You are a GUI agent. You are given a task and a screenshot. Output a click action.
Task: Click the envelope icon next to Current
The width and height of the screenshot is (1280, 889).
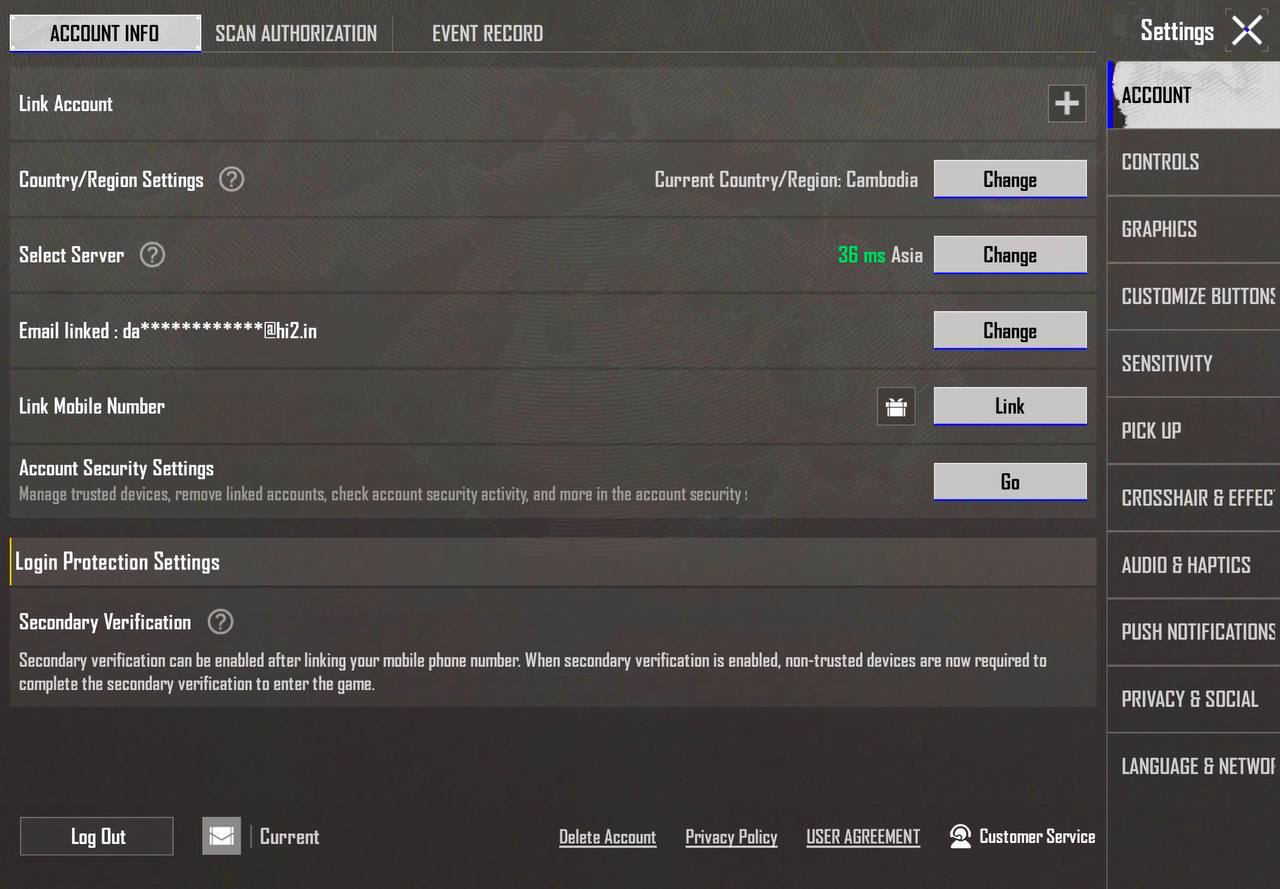222,836
